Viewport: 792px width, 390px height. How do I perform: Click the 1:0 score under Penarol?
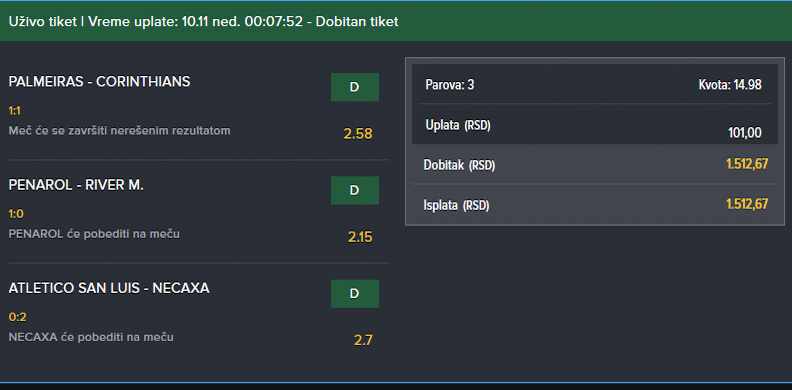(x=16, y=214)
